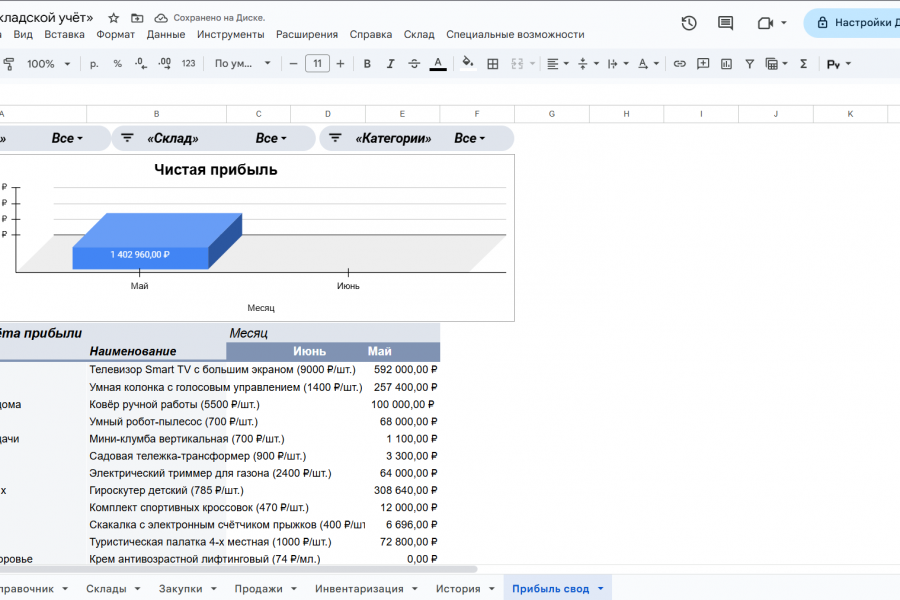Select the Июнь pivot column header
The height and width of the screenshot is (600, 900).
pyautogui.click(x=309, y=351)
